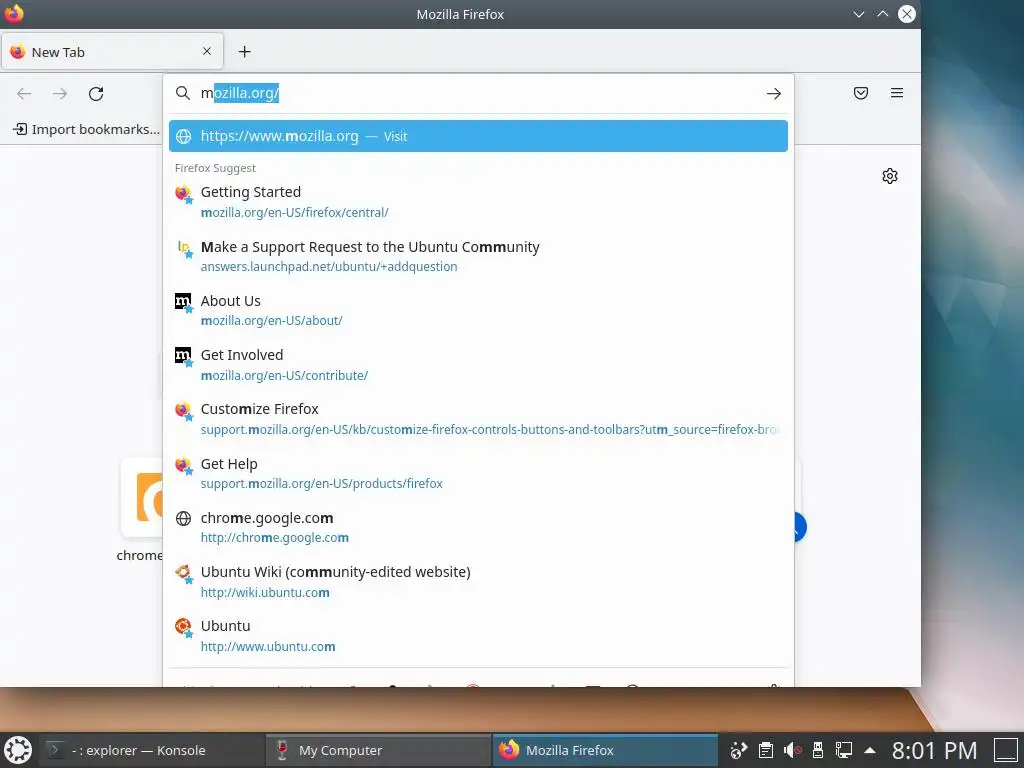Viewport: 1024px width, 768px height.
Task: Reload the current page
Action: point(96,93)
